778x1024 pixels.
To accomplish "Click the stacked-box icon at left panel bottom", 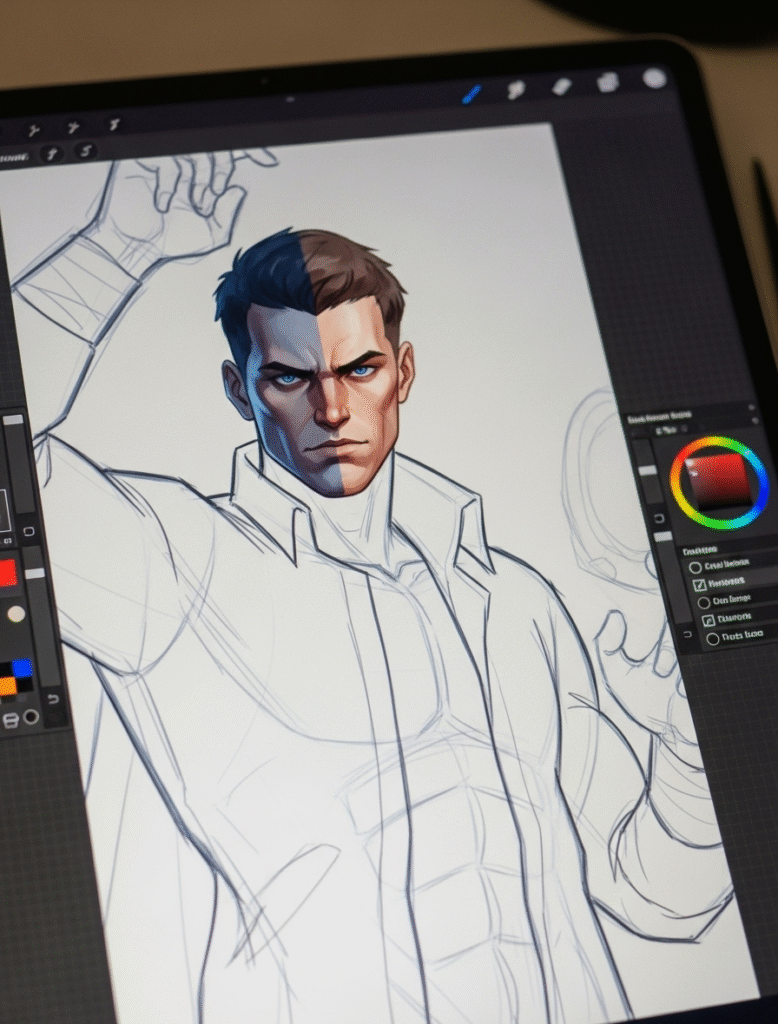I will coord(10,720).
